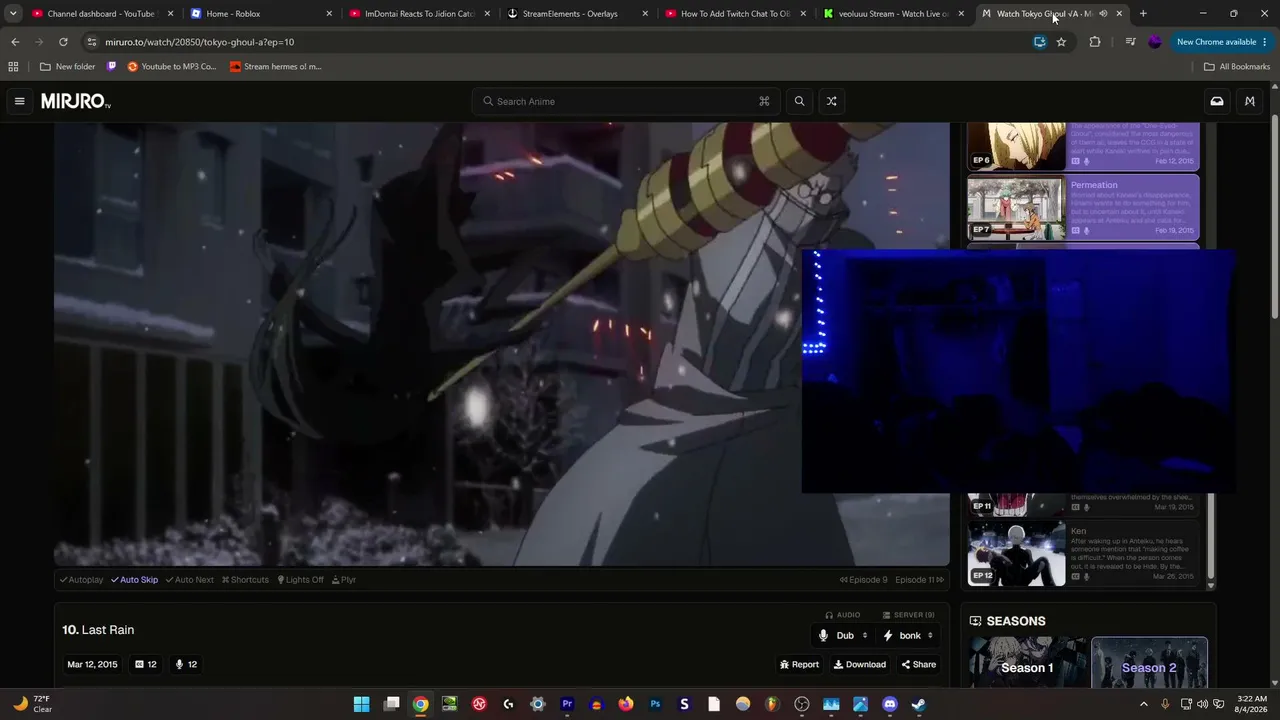Pick a random anime with shuffle icon
Image resolution: width=1280 pixels, height=720 pixels.
[831, 101]
